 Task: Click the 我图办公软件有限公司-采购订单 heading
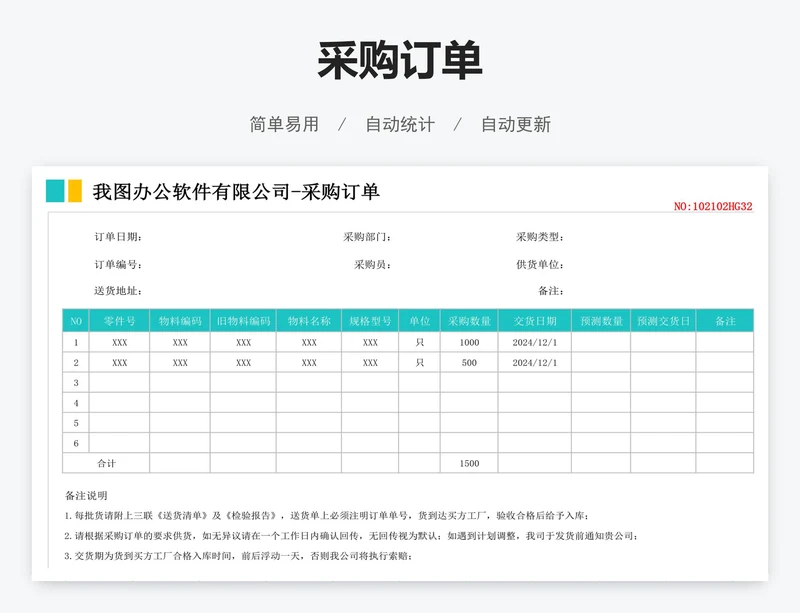tap(236, 191)
